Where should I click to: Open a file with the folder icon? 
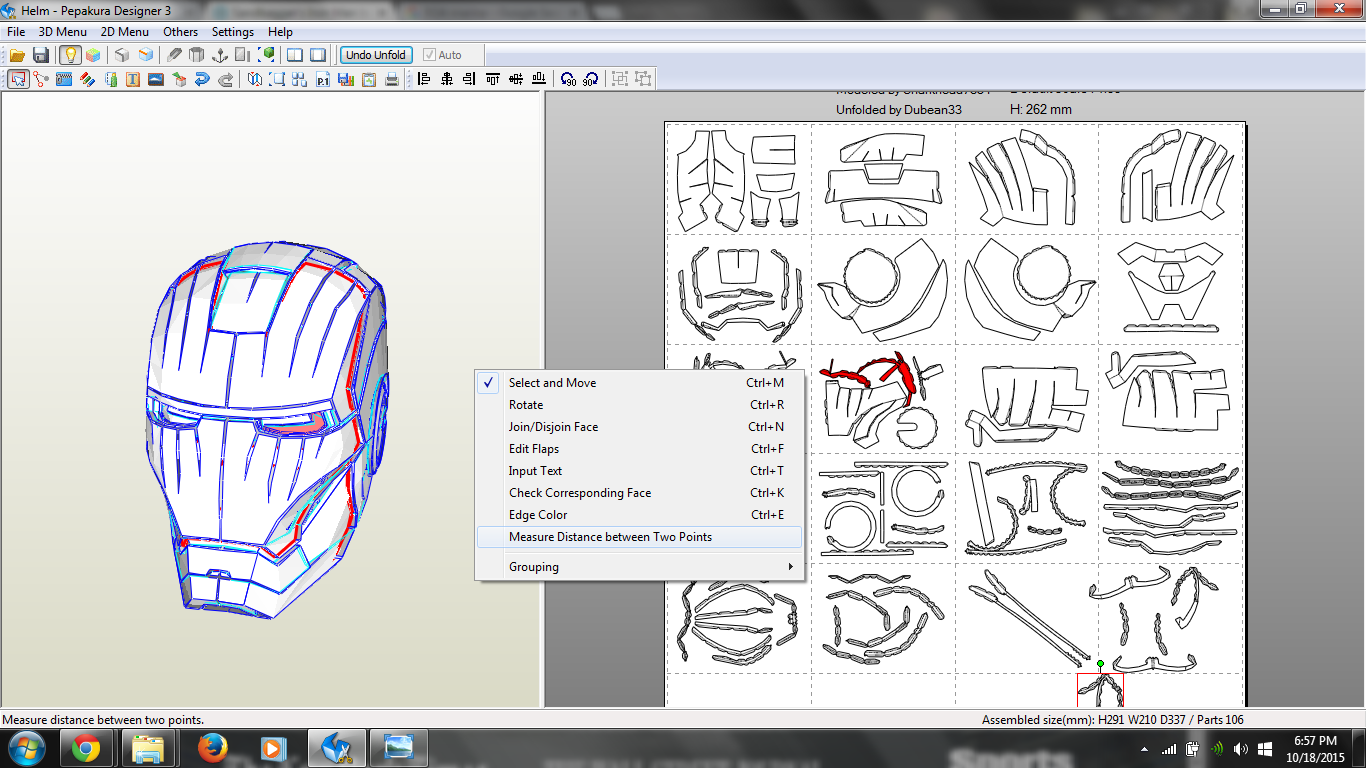coord(17,55)
